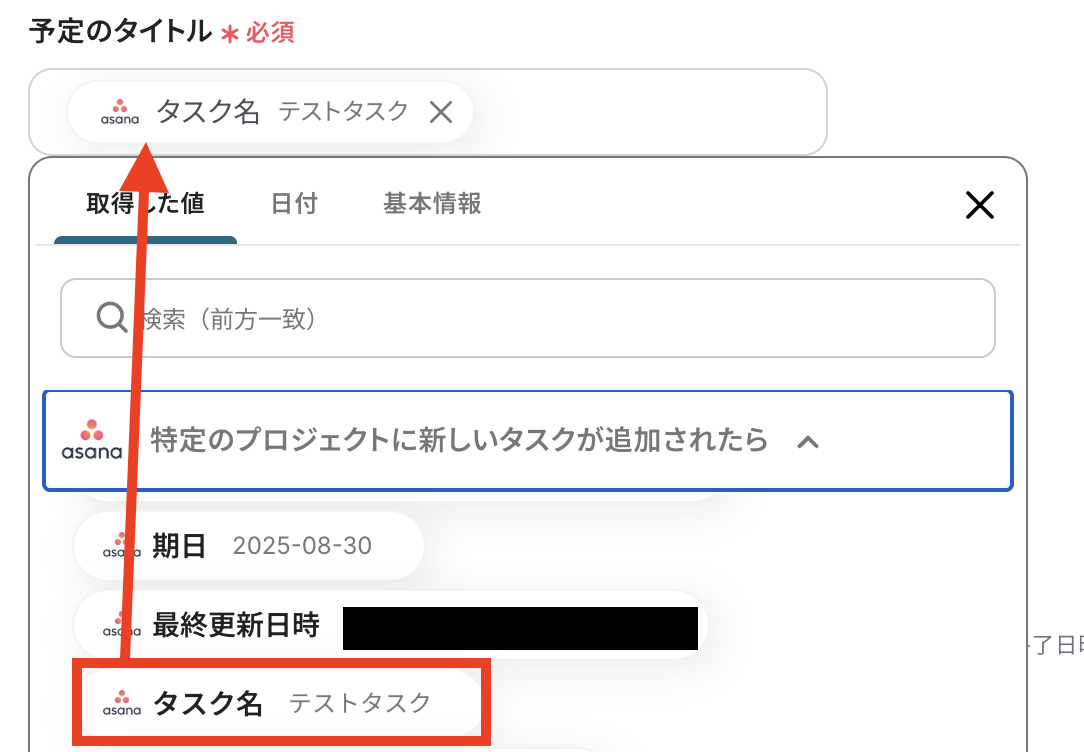Collapse the section using the up chevron
Screen dimensions: 1084x752
pos(807,441)
